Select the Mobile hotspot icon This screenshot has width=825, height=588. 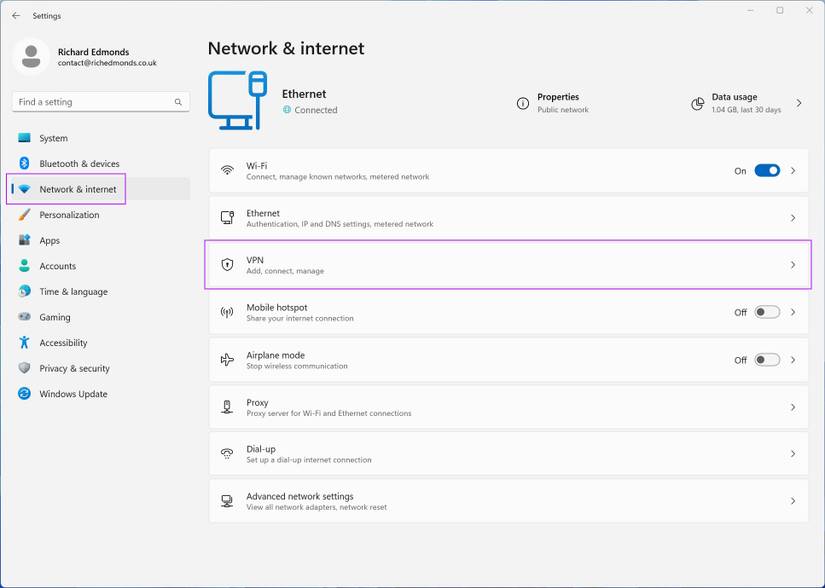(228, 311)
